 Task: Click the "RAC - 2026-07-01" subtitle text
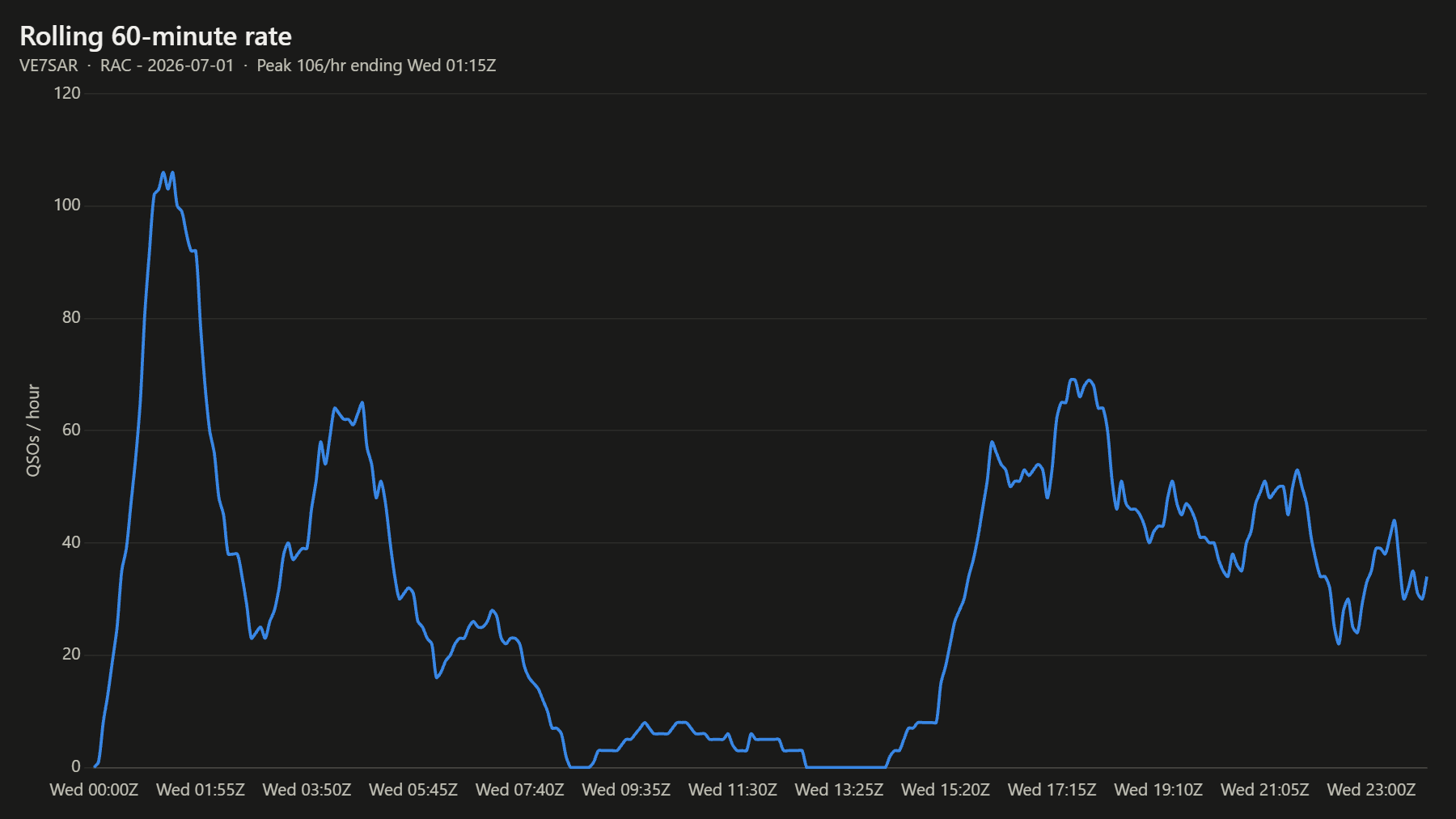(167, 66)
